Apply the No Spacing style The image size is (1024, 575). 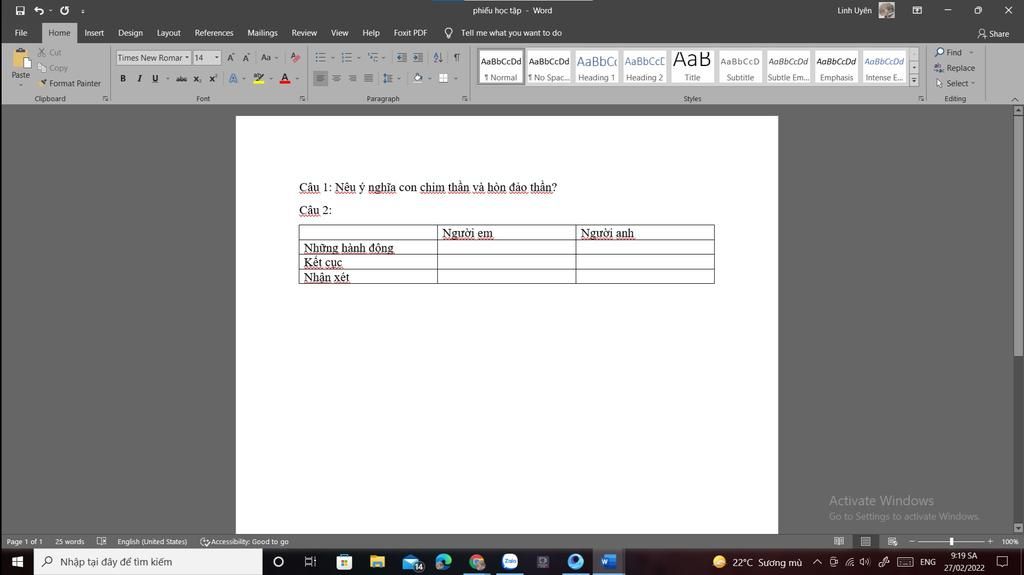549,67
